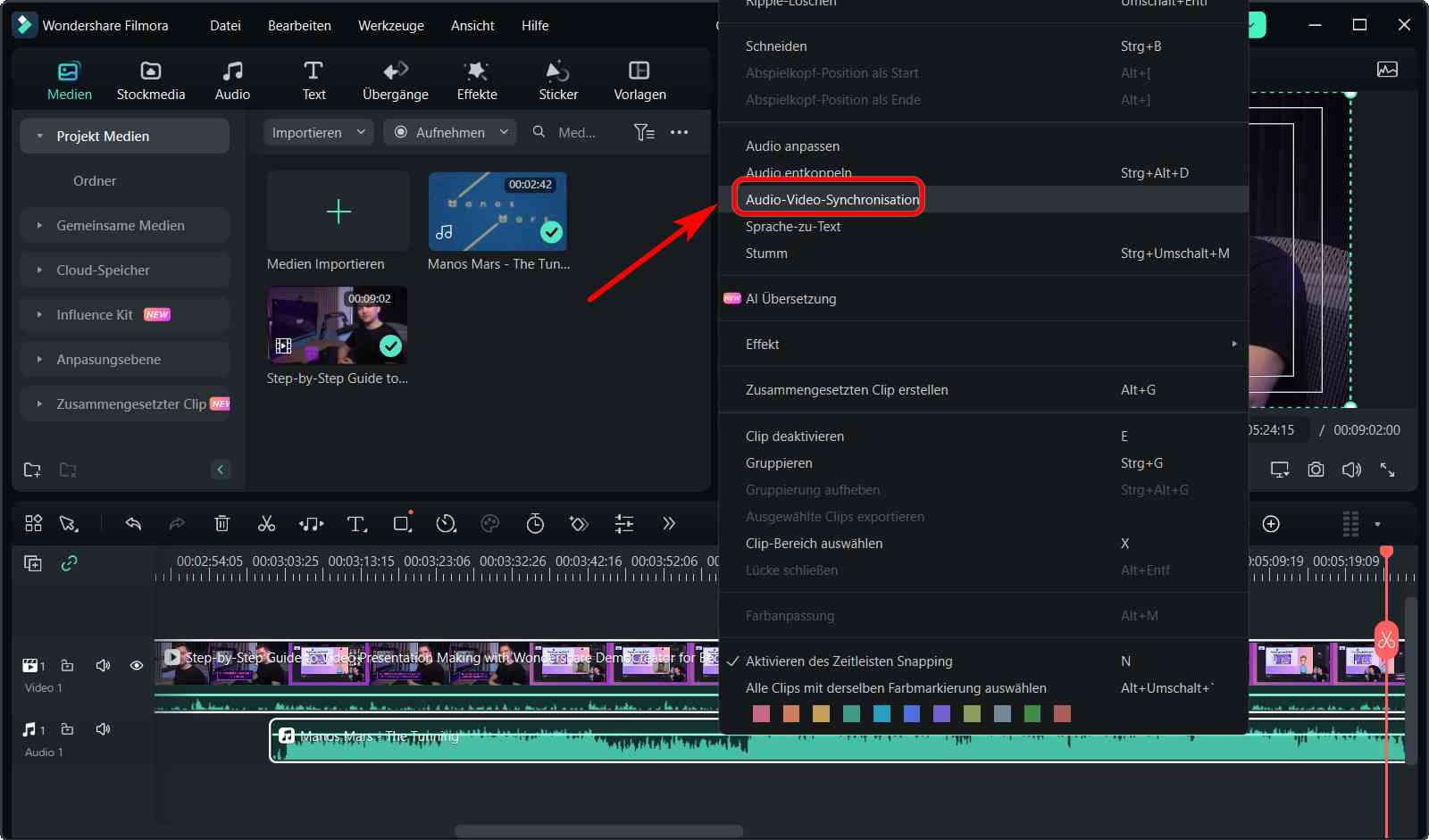Choose Stumm in the context menu
The width and height of the screenshot is (1429, 840).
(x=983, y=253)
